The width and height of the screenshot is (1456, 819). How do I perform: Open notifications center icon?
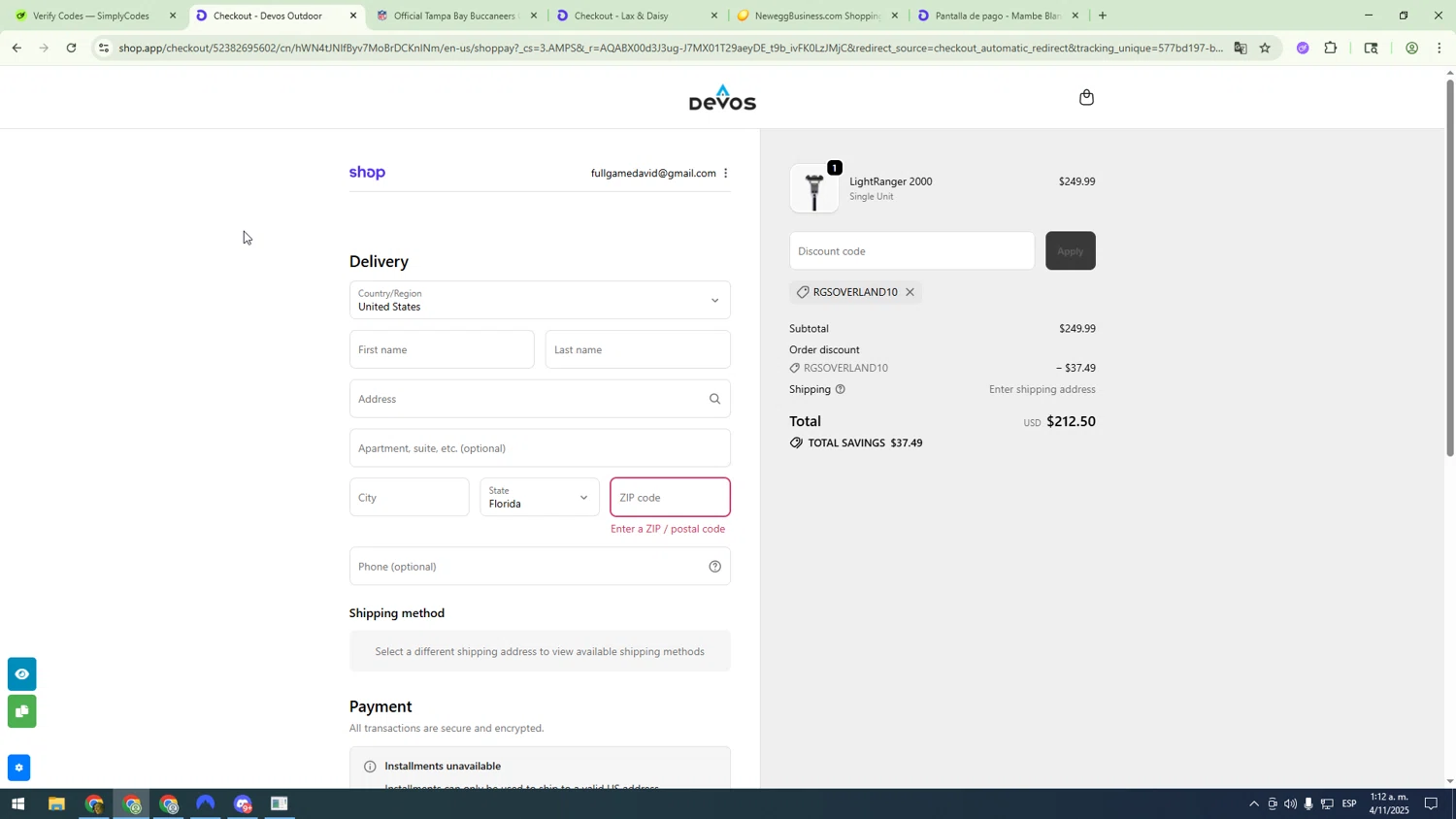[x=1431, y=803]
